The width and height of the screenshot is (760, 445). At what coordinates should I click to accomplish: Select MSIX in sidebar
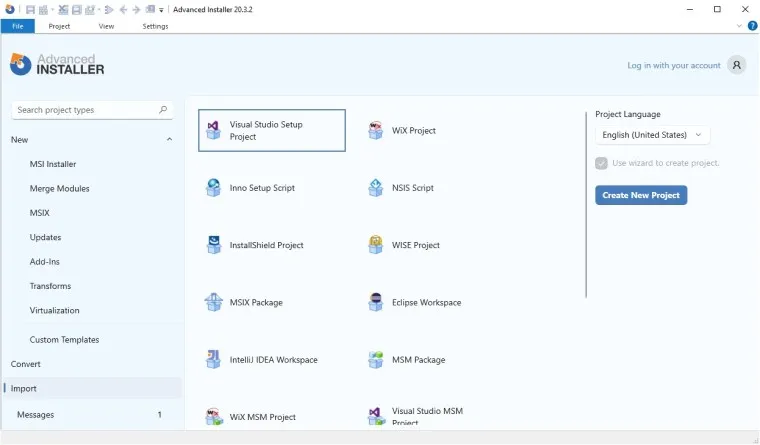[x=39, y=213]
